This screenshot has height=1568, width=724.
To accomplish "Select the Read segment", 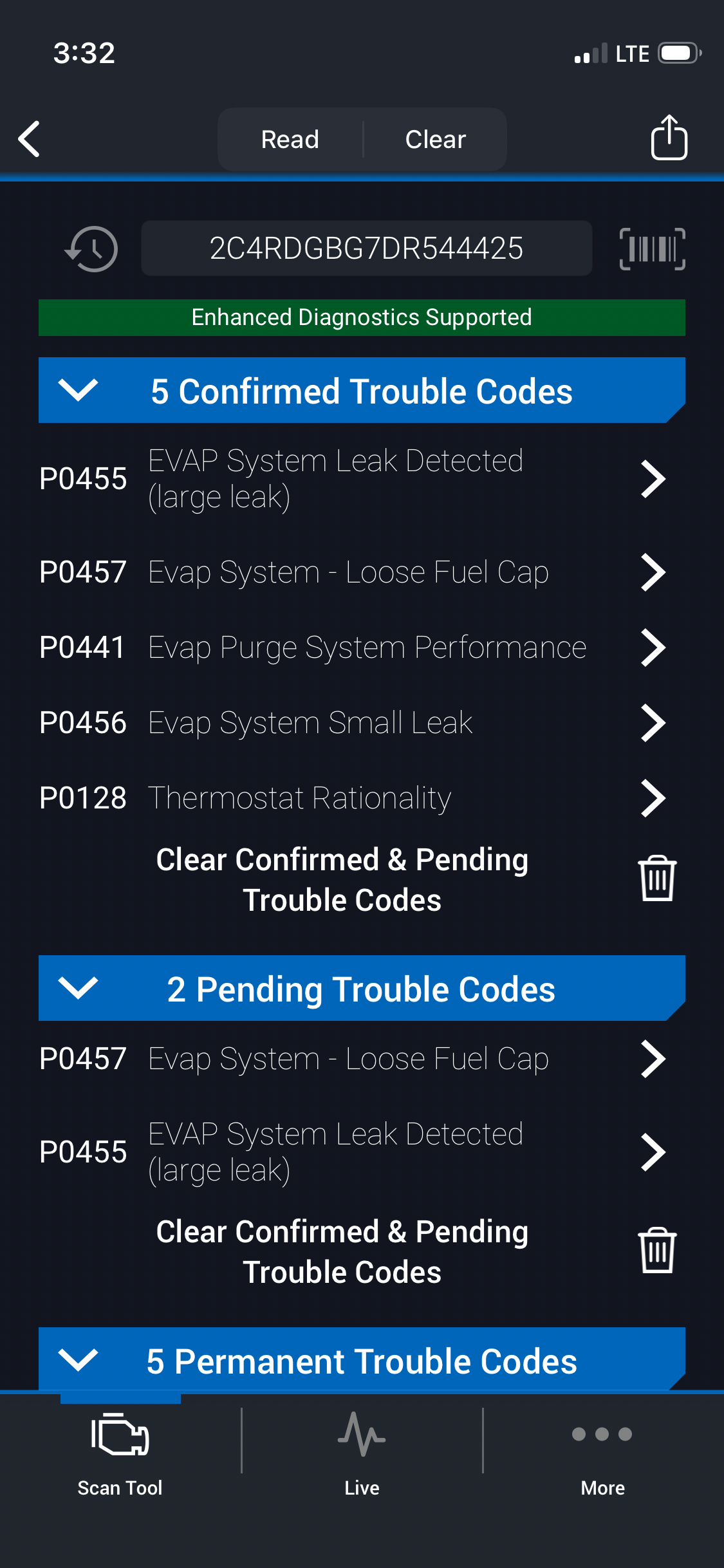I will 290,140.
